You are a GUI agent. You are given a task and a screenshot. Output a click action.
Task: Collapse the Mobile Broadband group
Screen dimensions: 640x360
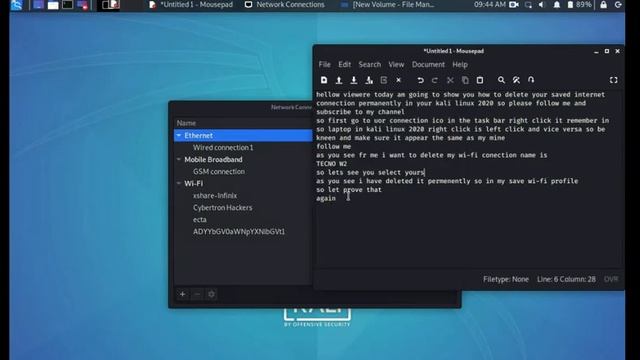[x=179, y=159]
